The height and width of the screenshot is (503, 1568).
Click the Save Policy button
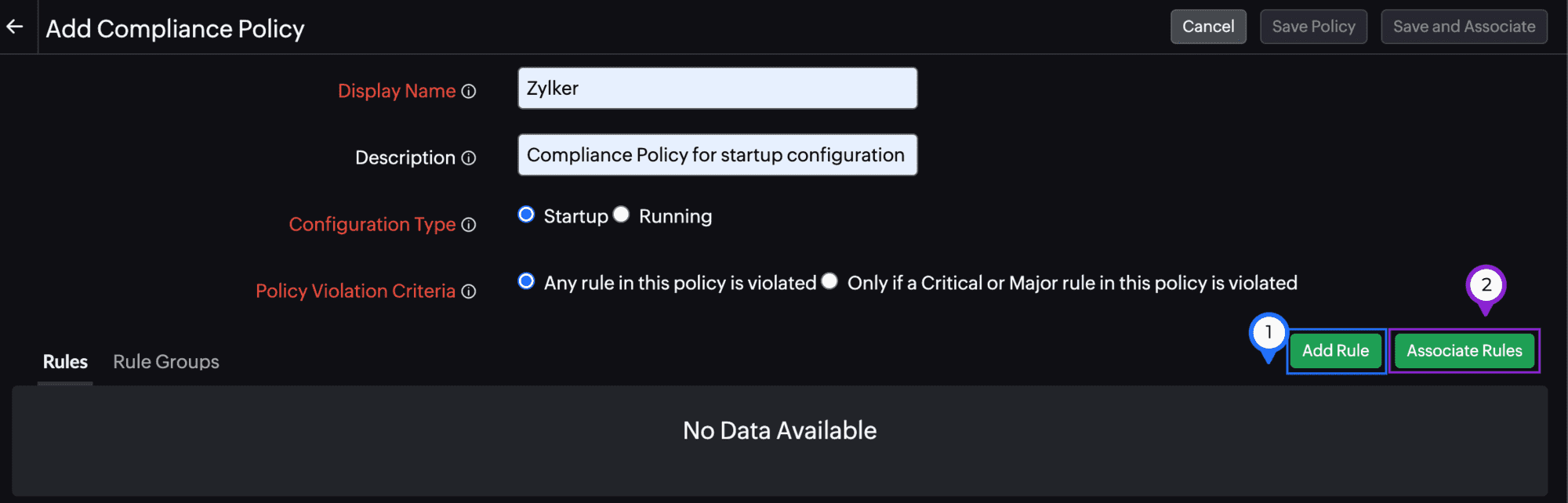point(1313,27)
